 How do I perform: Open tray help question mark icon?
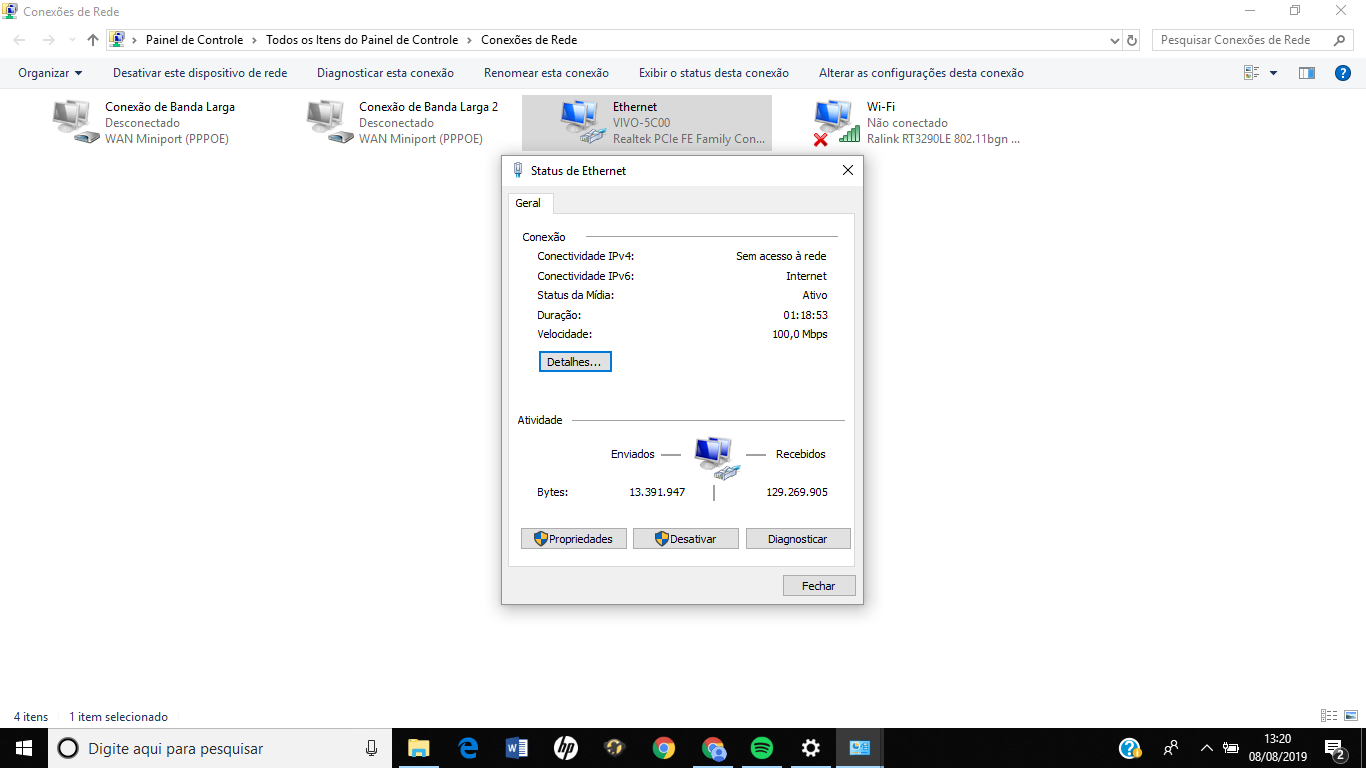click(x=1130, y=748)
